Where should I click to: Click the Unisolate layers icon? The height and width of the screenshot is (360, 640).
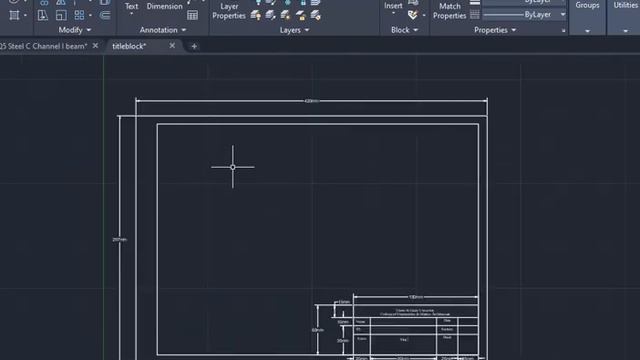tap(270, 16)
